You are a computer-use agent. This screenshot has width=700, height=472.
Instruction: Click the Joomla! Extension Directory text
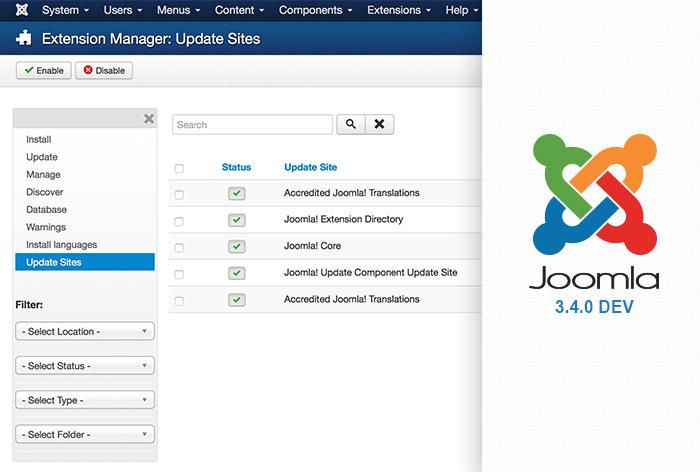(x=343, y=219)
